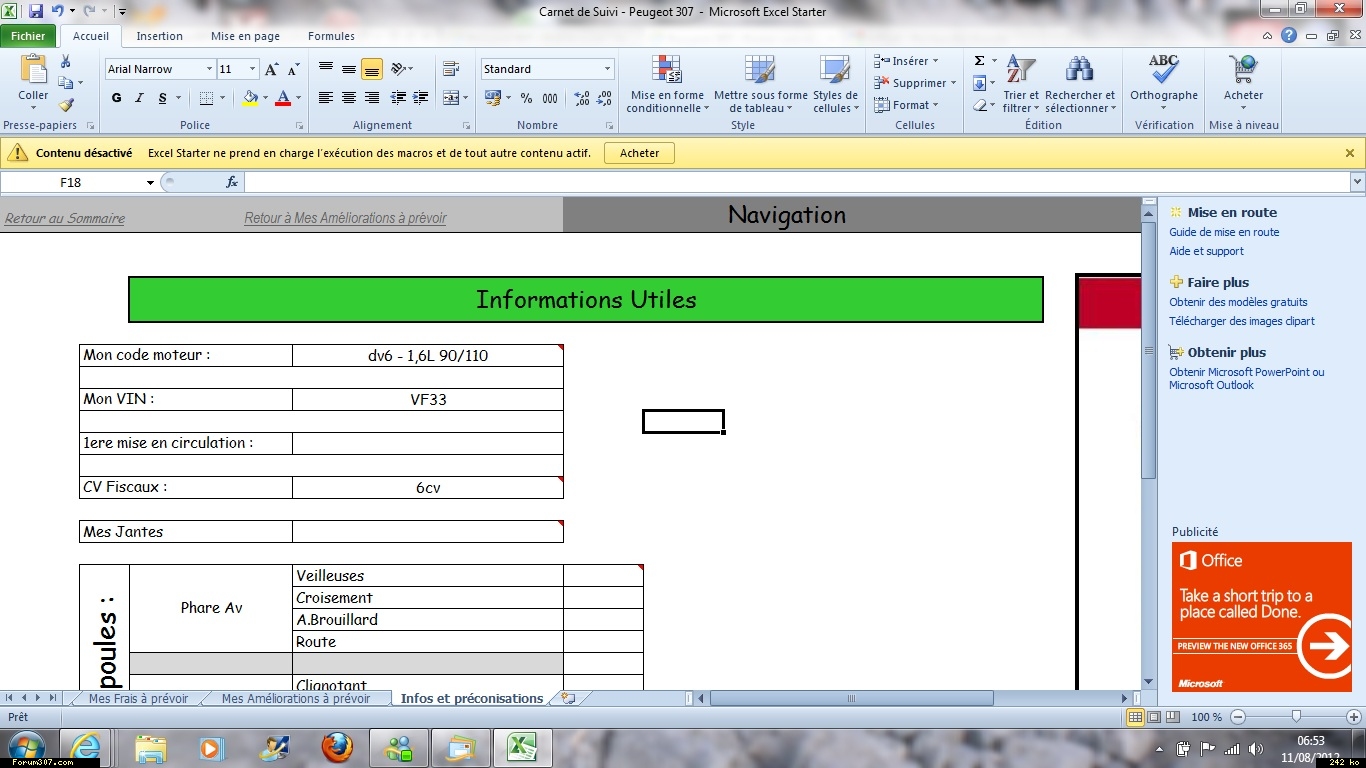The image size is (1366, 768).
Task: Center text horizontally
Action: point(349,98)
